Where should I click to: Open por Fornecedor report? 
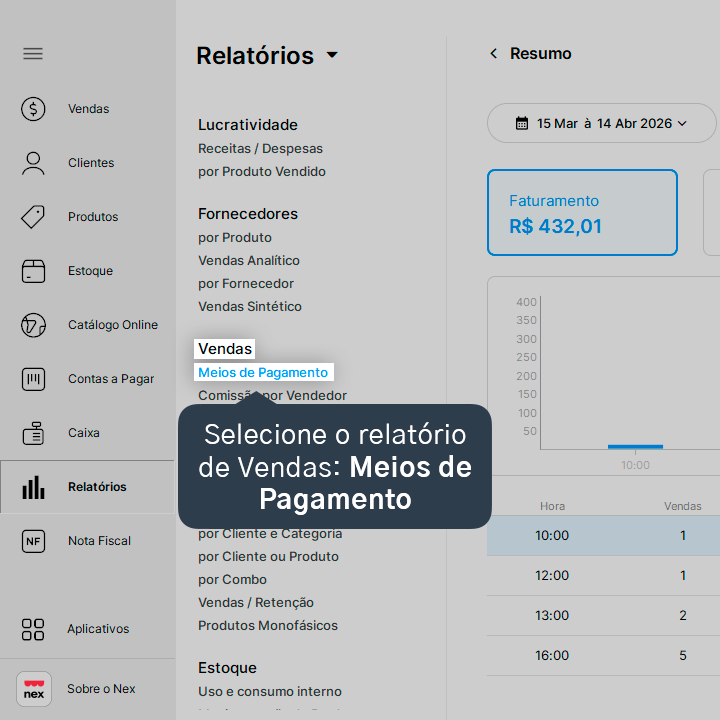(246, 284)
